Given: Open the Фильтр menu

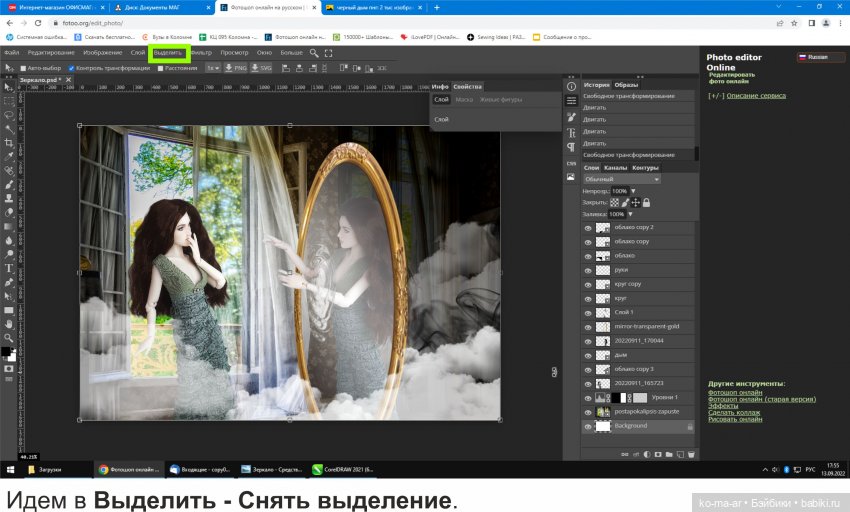Looking at the screenshot, I should (x=201, y=53).
